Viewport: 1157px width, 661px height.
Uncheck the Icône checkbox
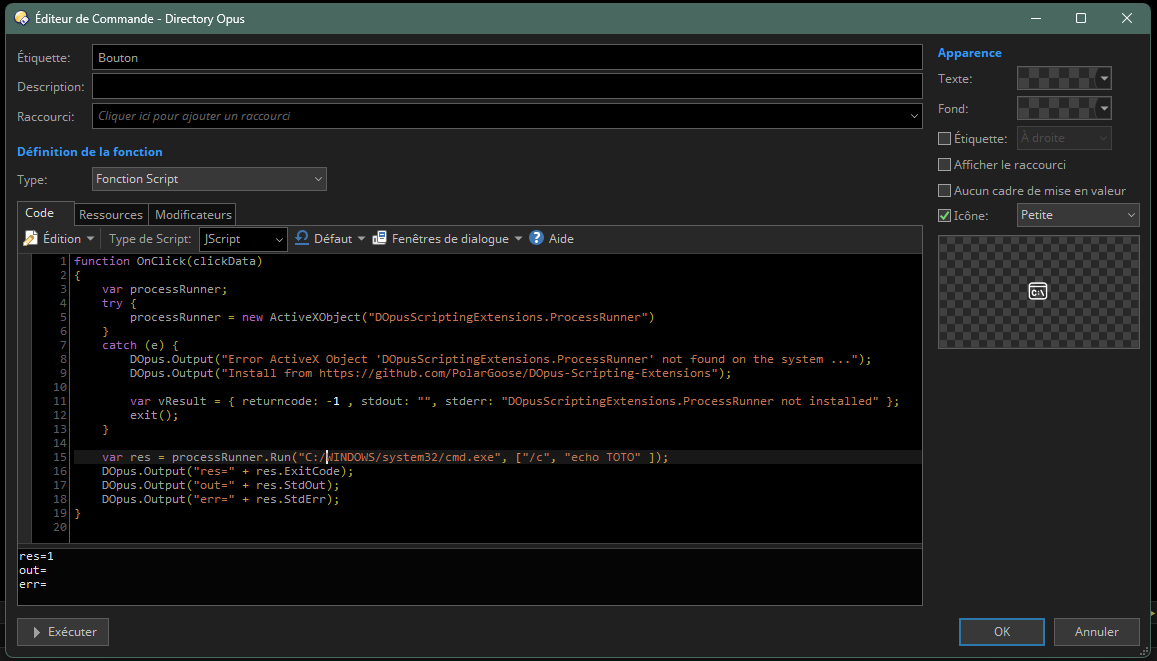[944, 215]
